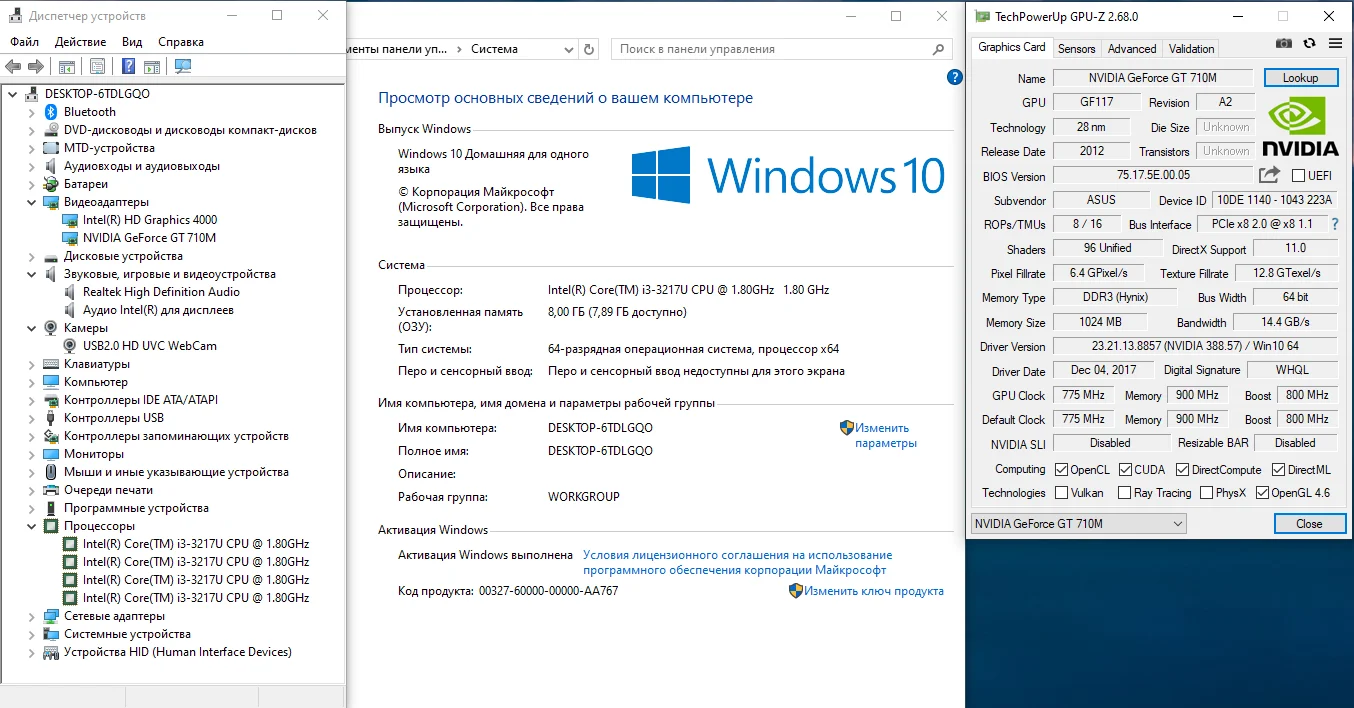The width and height of the screenshot is (1354, 708).
Task: Select Аудио Intel(R) для дисплеев device
Action: 158,310
